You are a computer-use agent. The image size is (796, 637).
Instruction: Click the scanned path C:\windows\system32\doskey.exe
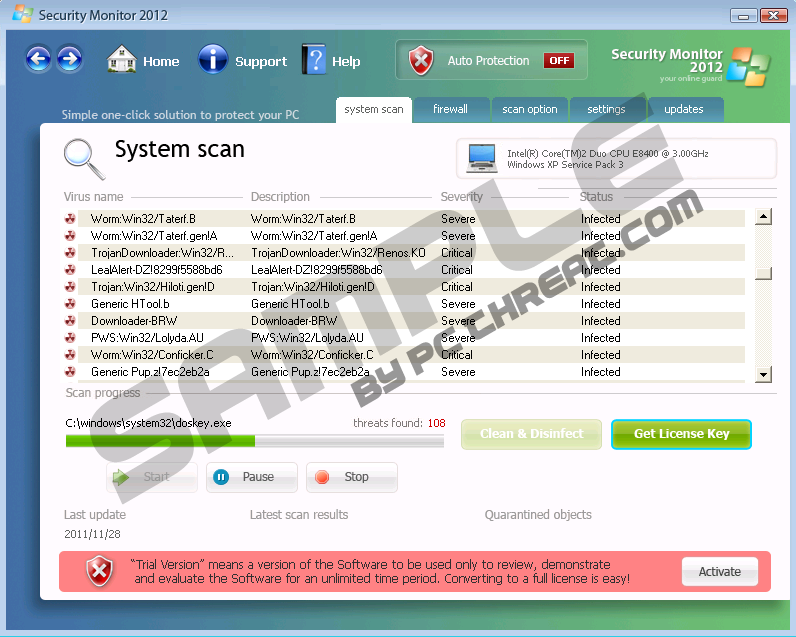pos(148,423)
